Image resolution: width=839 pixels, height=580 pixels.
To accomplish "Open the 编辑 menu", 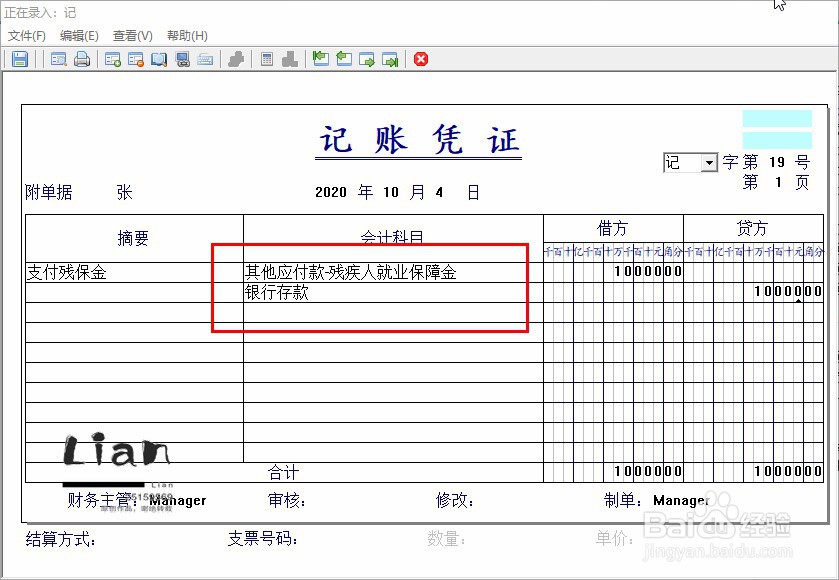I will coord(80,35).
